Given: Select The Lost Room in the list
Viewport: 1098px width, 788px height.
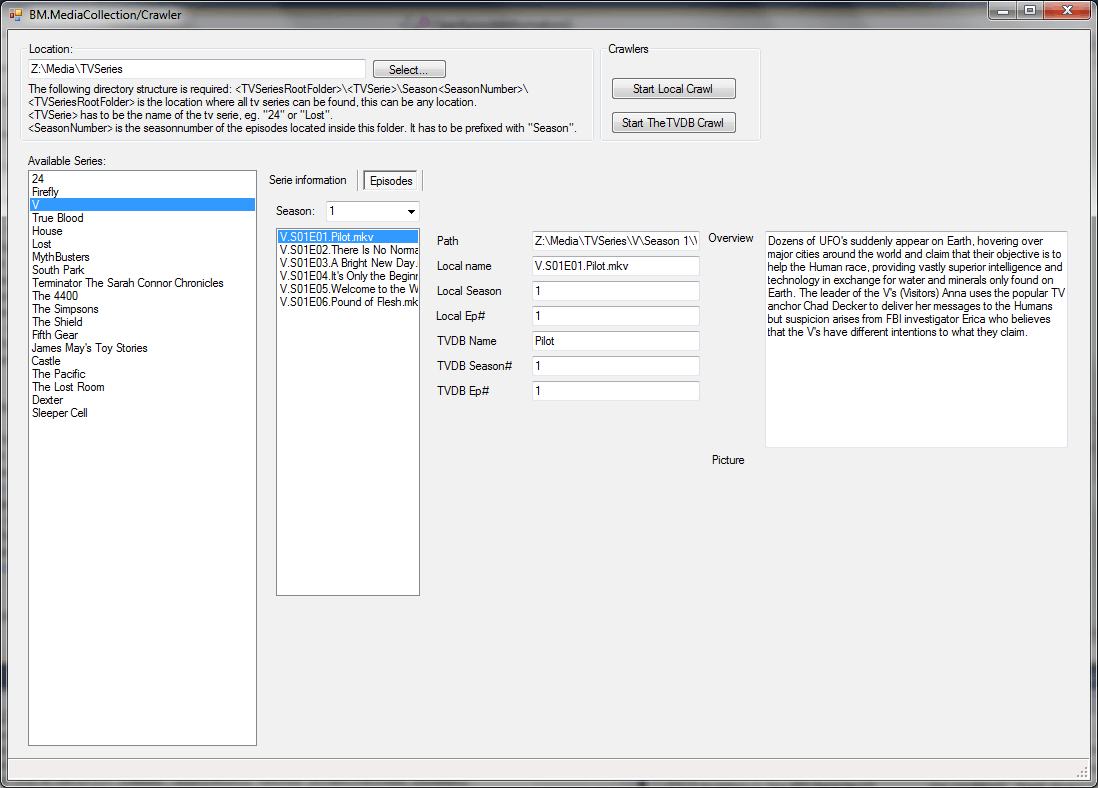Looking at the screenshot, I should click(142, 387).
